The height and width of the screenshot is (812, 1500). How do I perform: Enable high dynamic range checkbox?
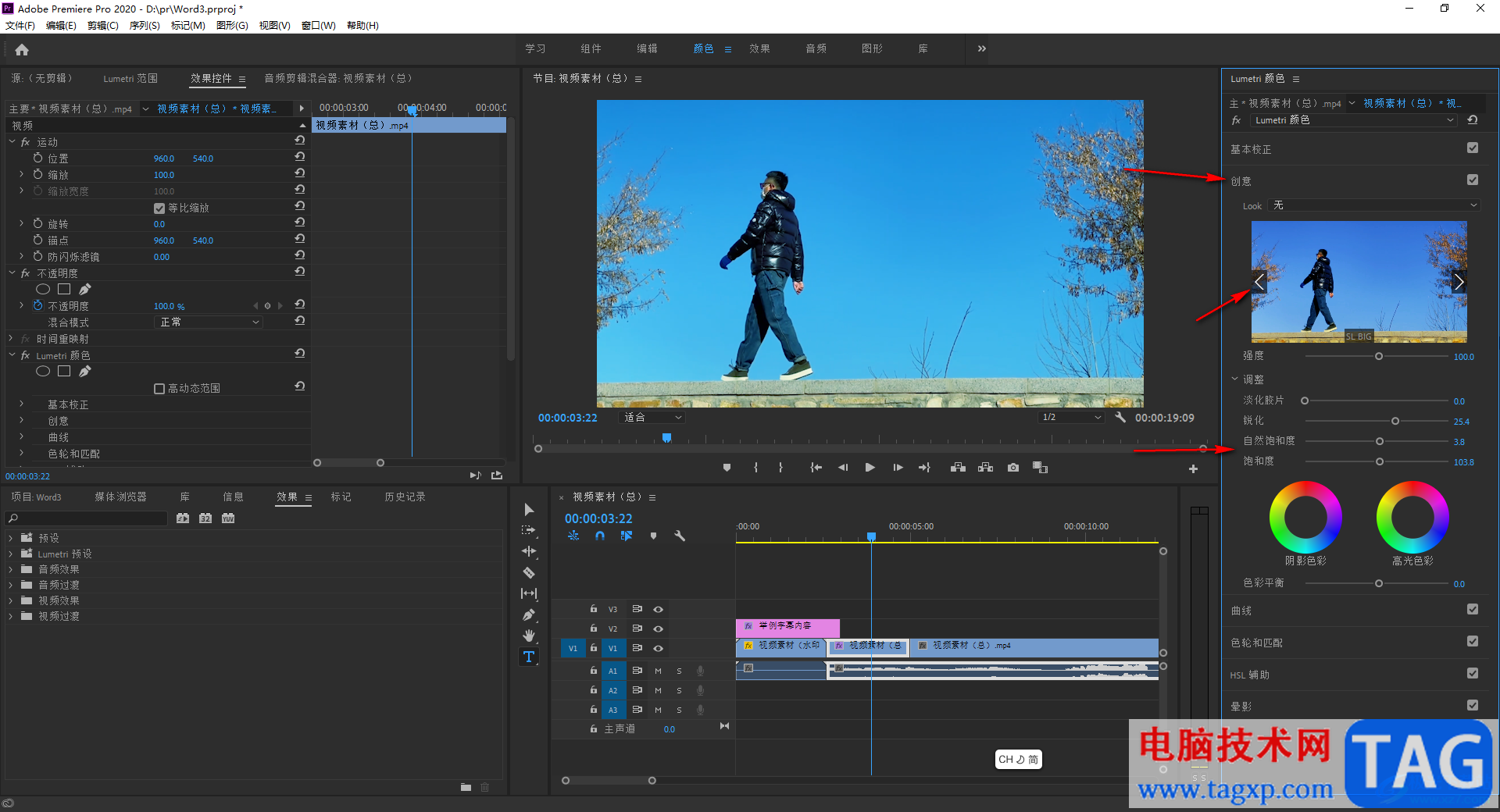point(159,389)
